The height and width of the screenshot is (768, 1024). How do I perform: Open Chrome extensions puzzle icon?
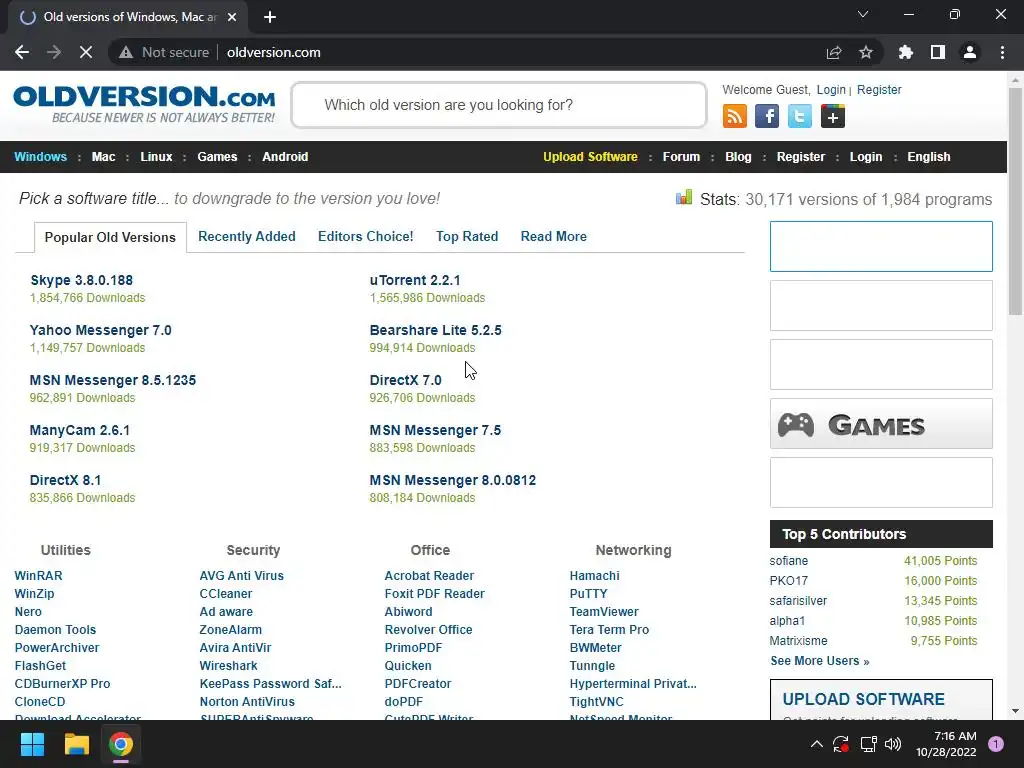906,52
